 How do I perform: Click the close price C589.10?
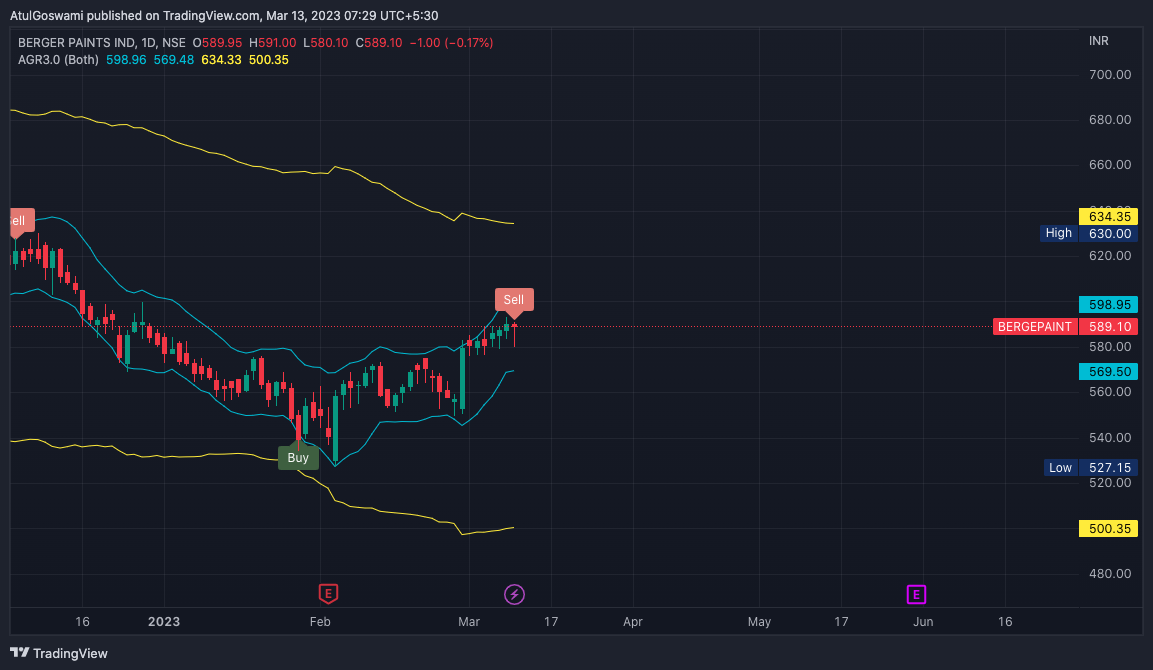[379, 43]
